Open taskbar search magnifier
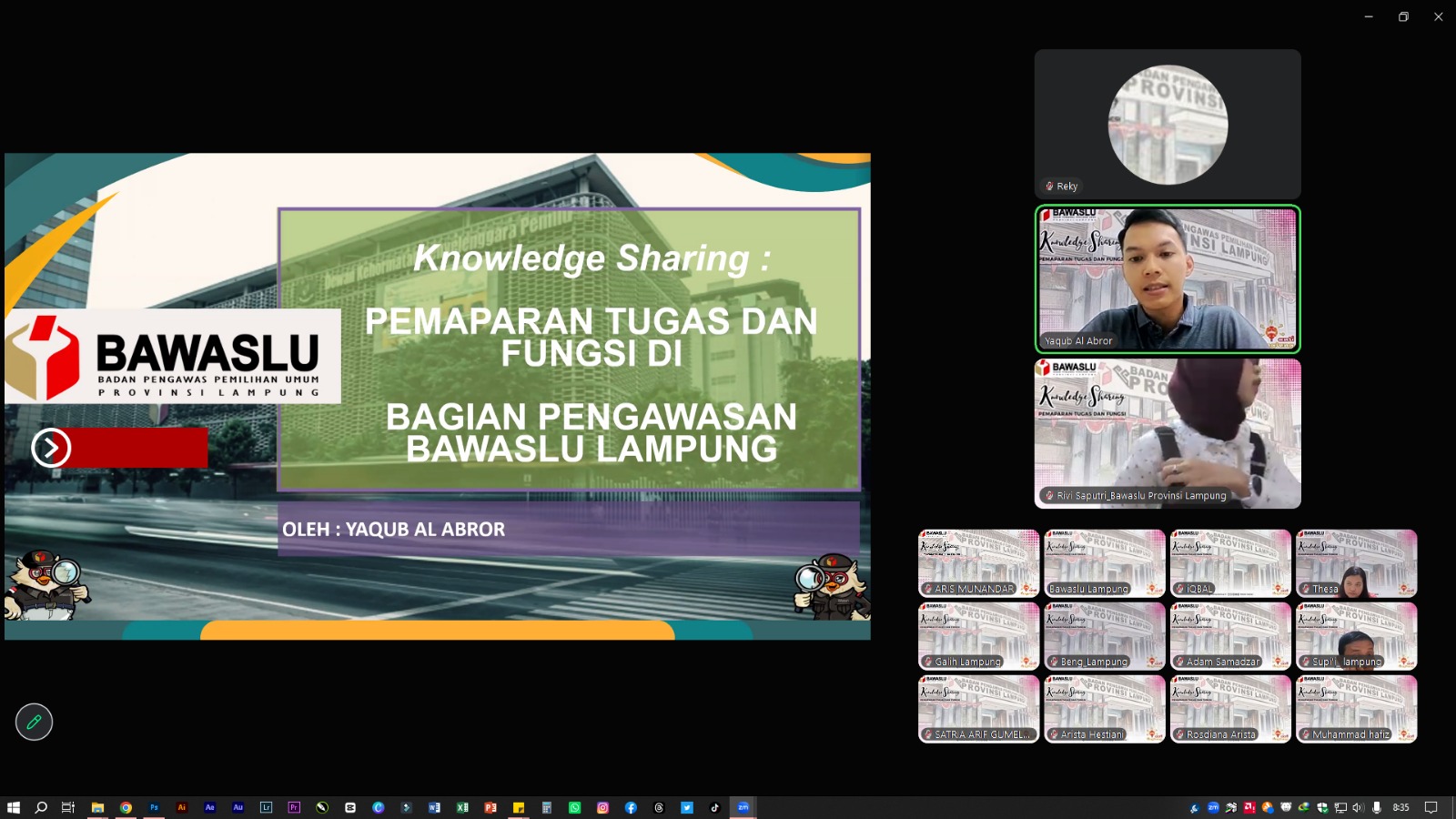 tap(41, 807)
